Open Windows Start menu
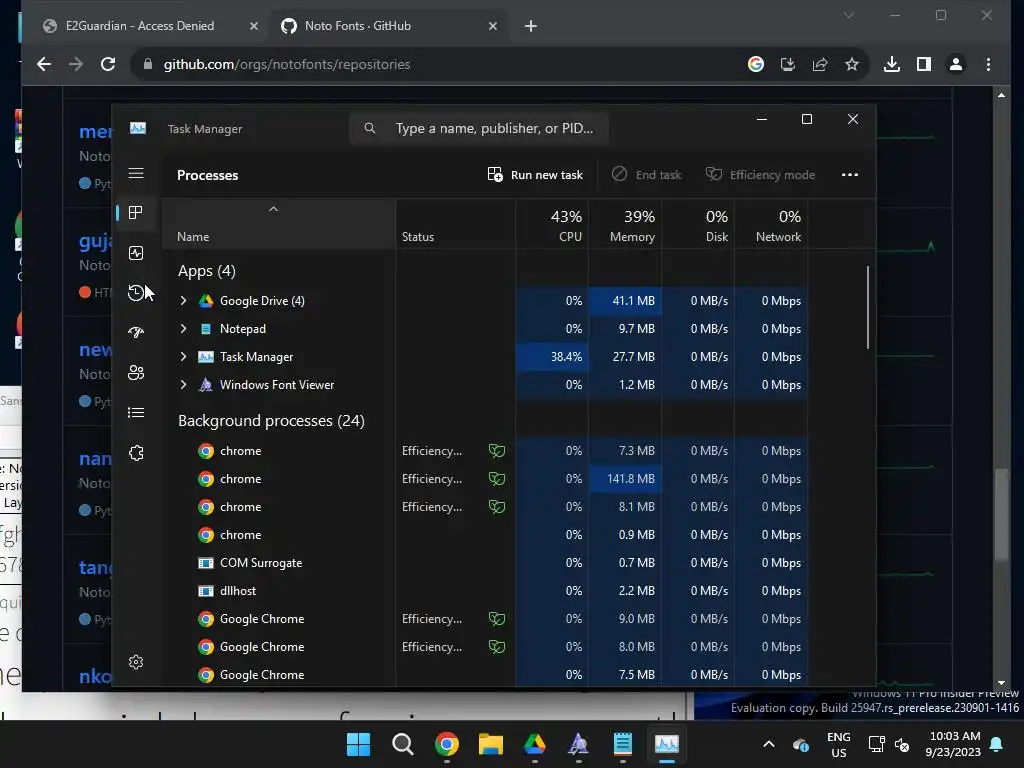1024x768 pixels. tap(358, 744)
